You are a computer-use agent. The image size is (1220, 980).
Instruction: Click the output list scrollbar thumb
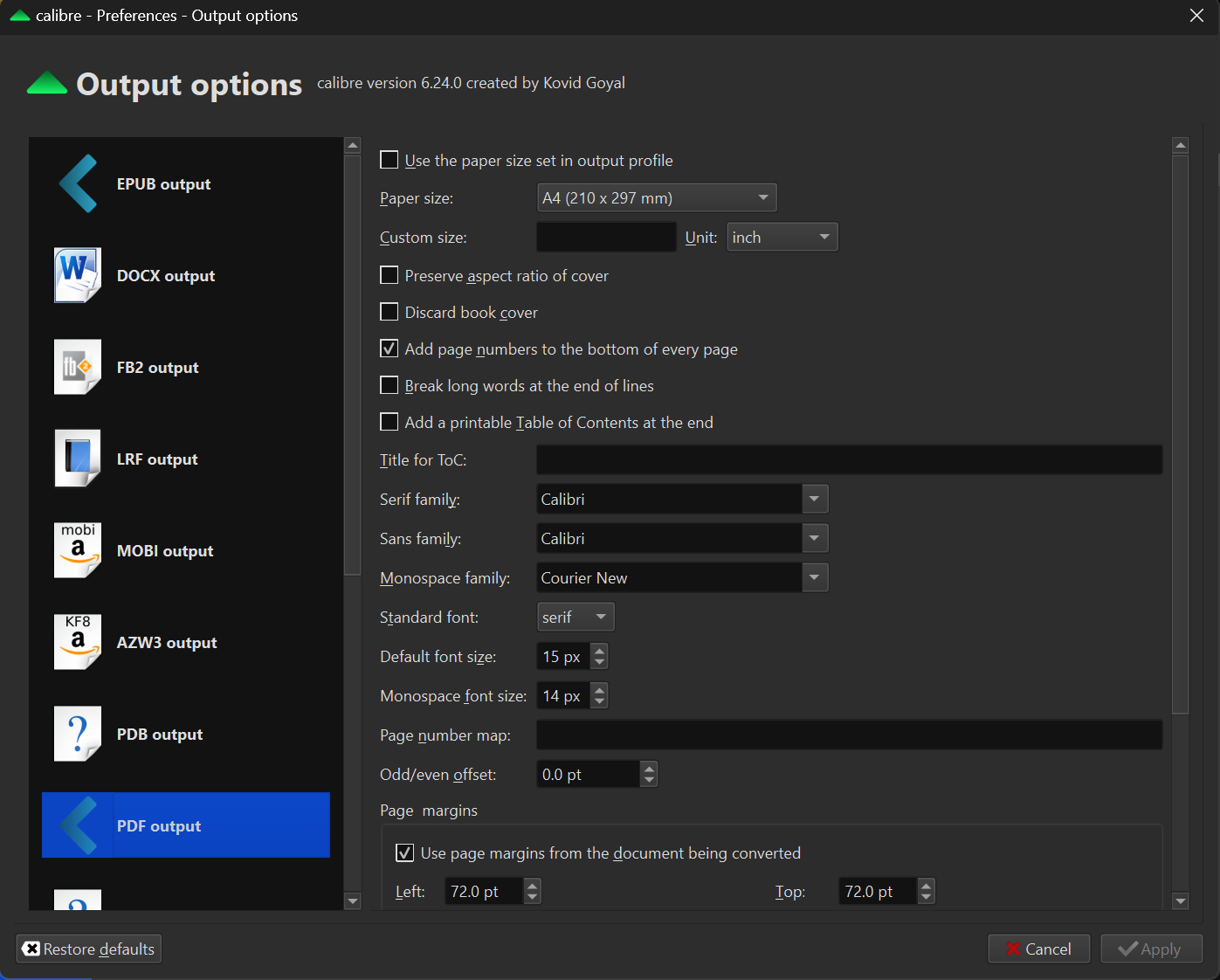click(x=353, y=365)
